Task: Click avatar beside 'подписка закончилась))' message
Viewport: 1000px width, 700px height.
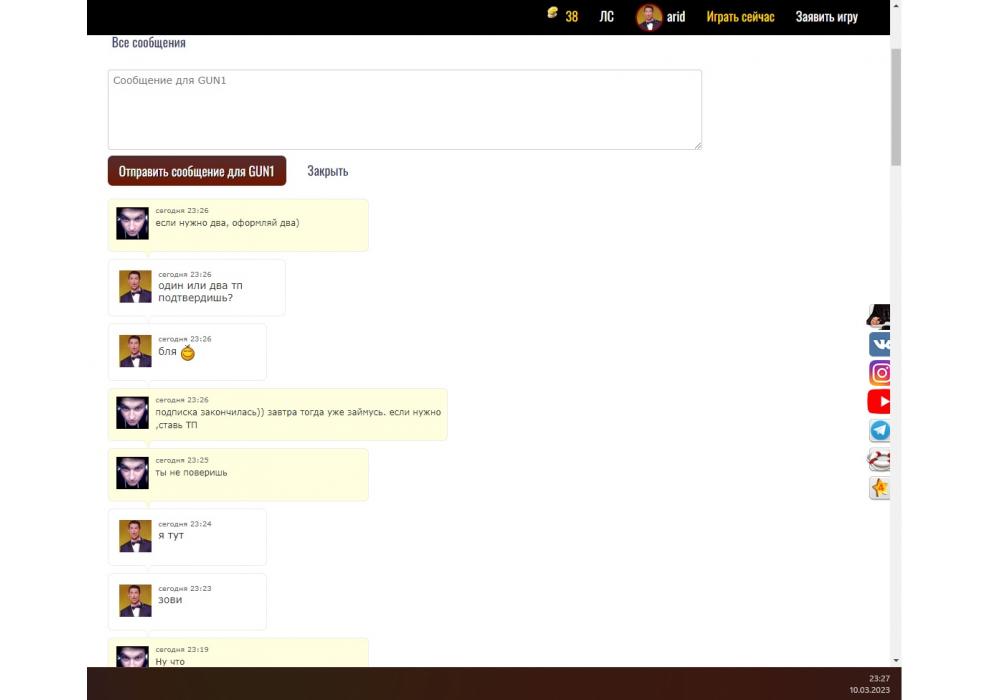Action: point(132,412)
